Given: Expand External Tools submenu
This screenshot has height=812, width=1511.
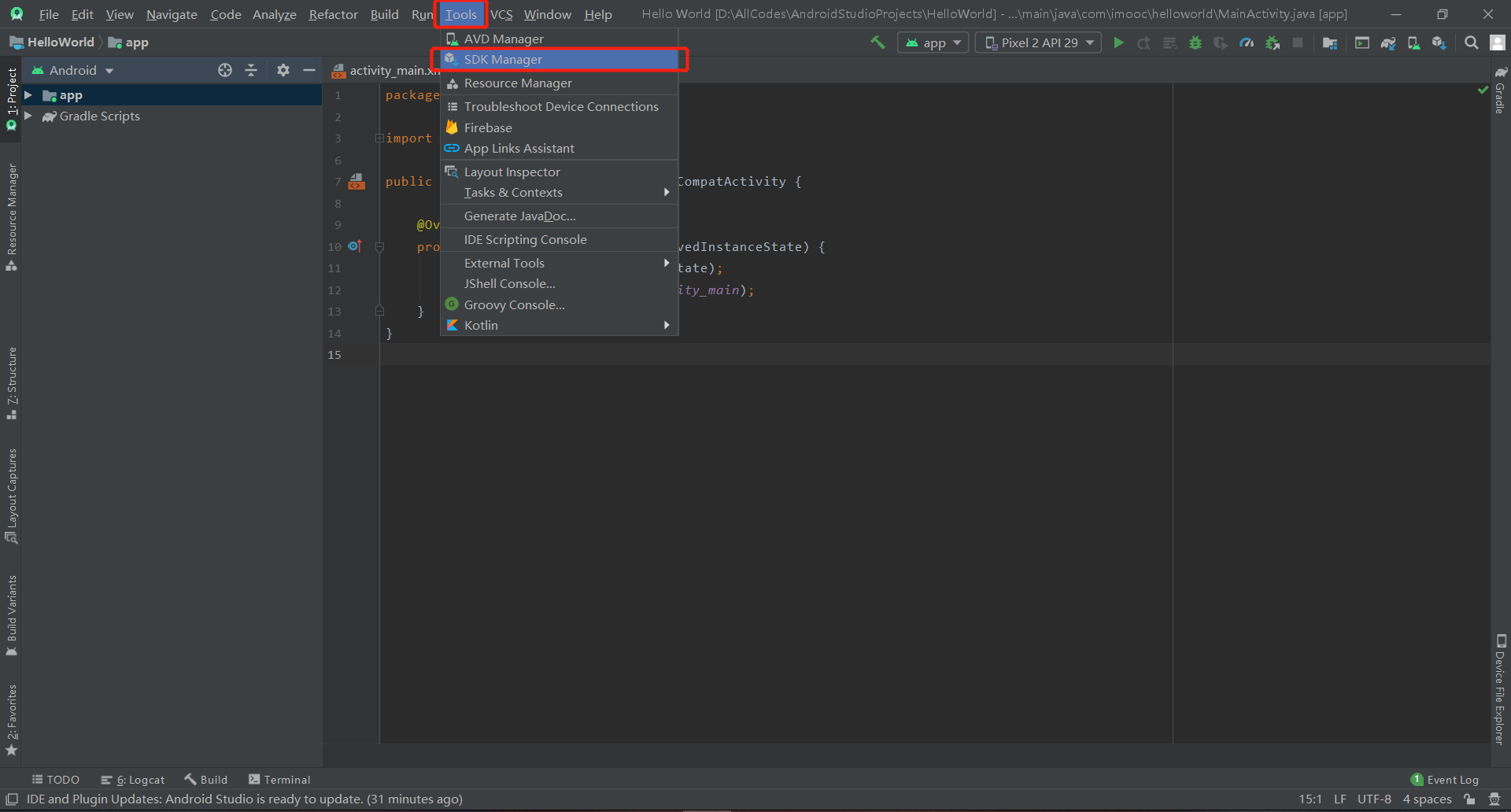Looking at the screenshot, I should tap(560, 263).
